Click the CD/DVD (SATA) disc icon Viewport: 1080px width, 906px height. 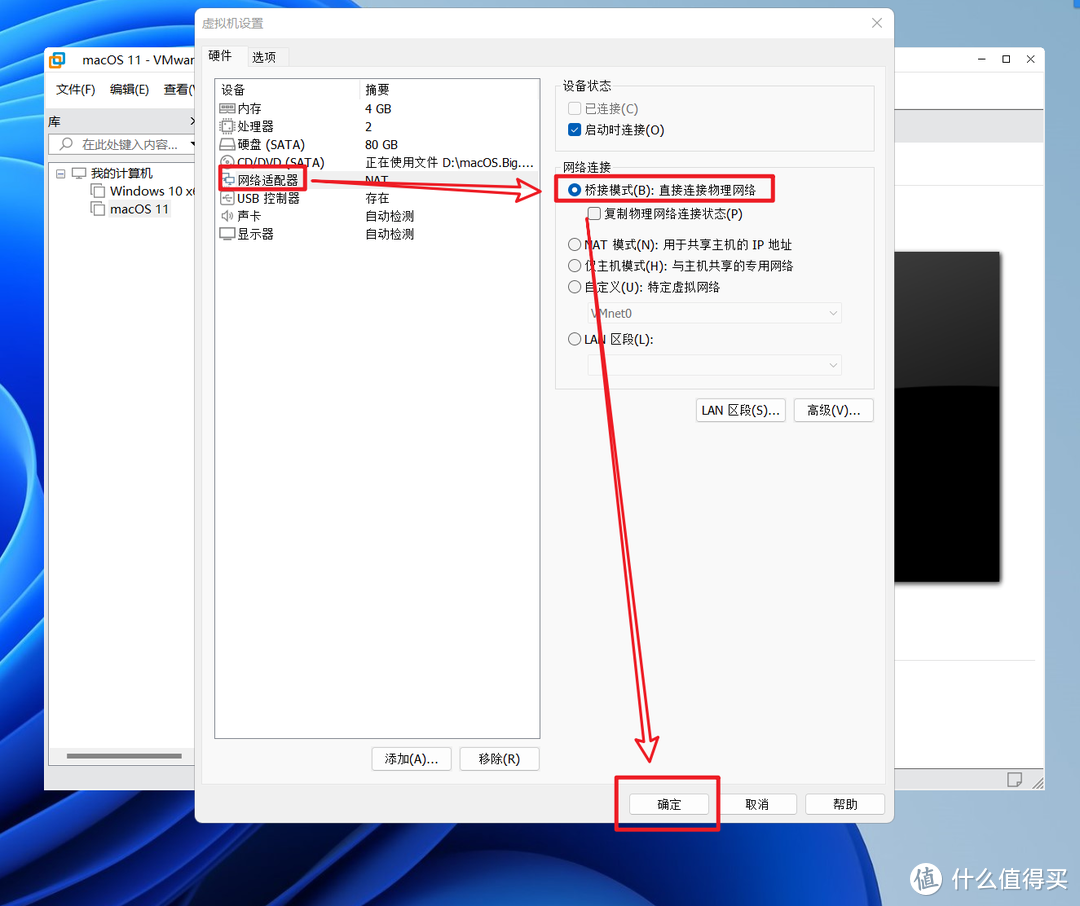point(227,163)
